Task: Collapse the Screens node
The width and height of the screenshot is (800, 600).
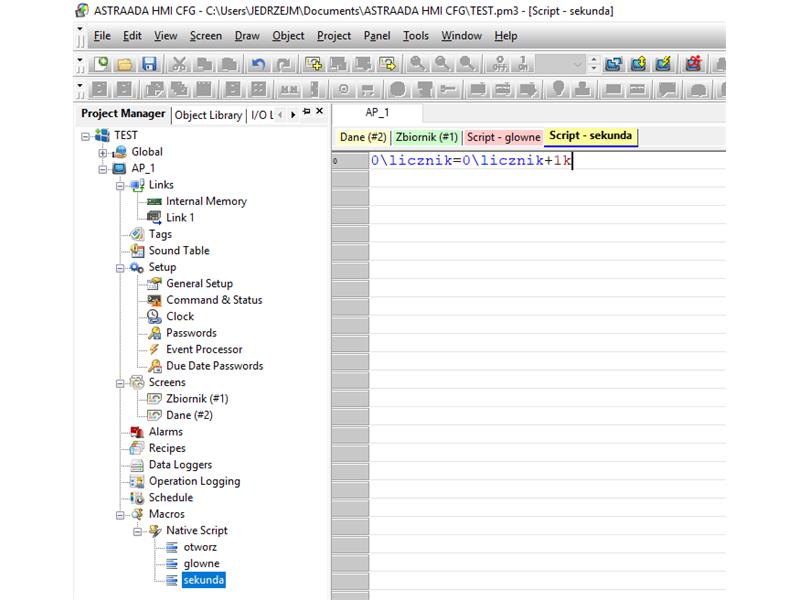Action: tap(120, 383)
